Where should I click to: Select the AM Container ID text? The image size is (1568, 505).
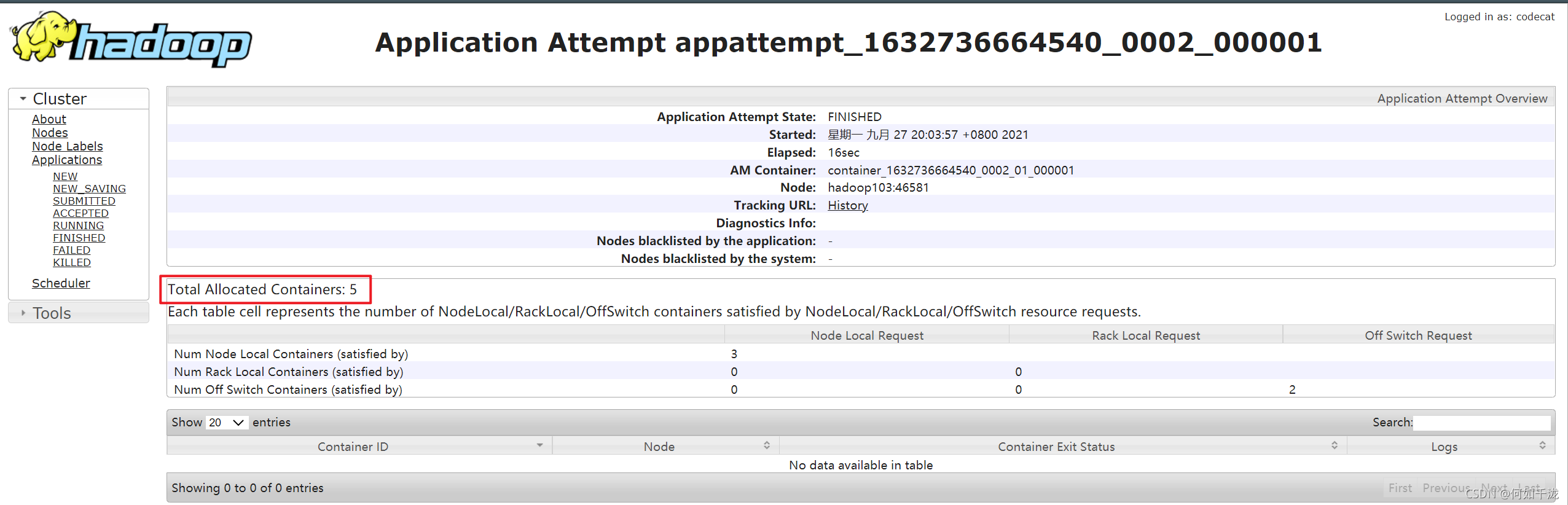point(951,170)
